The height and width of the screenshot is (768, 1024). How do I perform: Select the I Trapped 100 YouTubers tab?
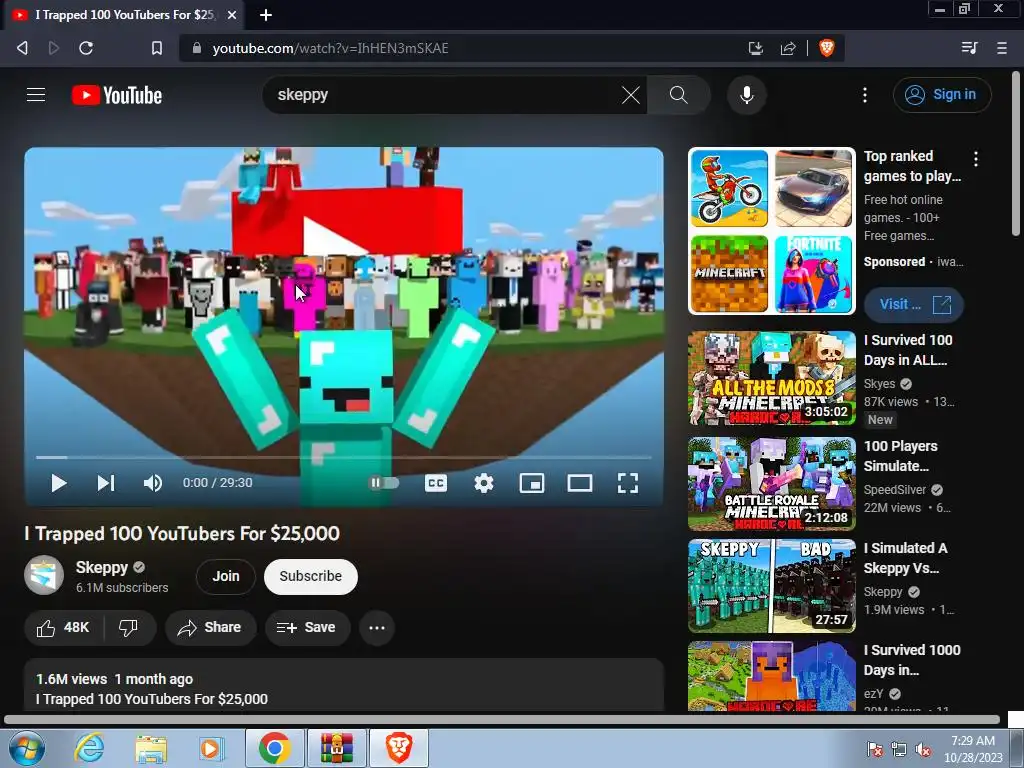click(124, 15)
